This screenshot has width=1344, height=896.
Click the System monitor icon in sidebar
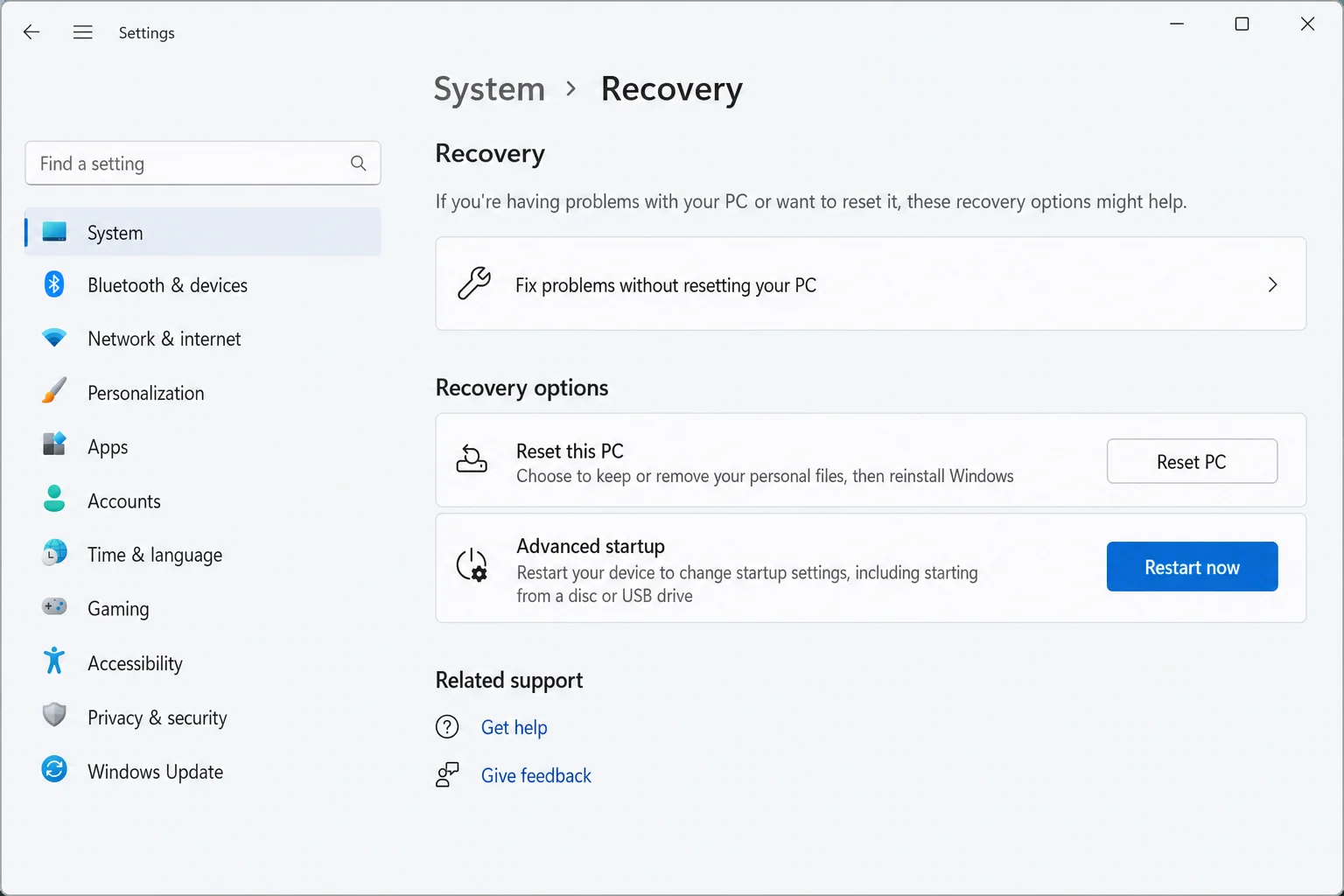pos(54,232)
